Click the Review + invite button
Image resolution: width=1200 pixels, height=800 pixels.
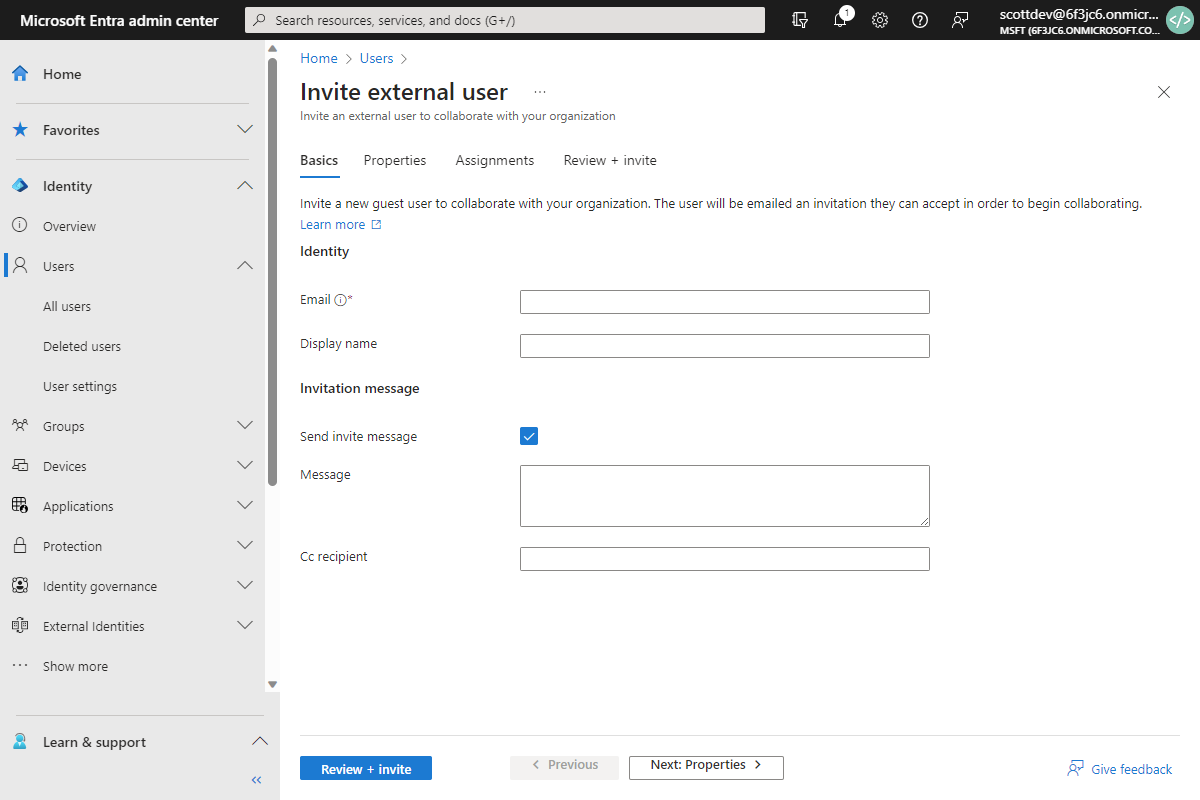pos(365,768)
